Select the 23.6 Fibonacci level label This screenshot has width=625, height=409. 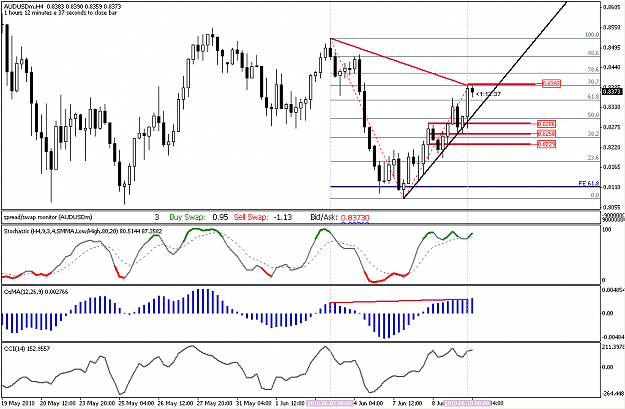[x=593, y=158]
